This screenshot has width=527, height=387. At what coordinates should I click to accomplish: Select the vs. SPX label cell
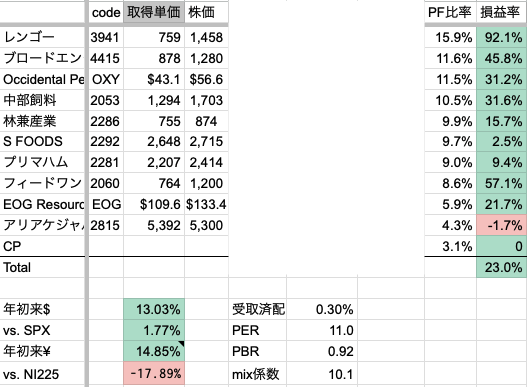(x=42, y=330)
